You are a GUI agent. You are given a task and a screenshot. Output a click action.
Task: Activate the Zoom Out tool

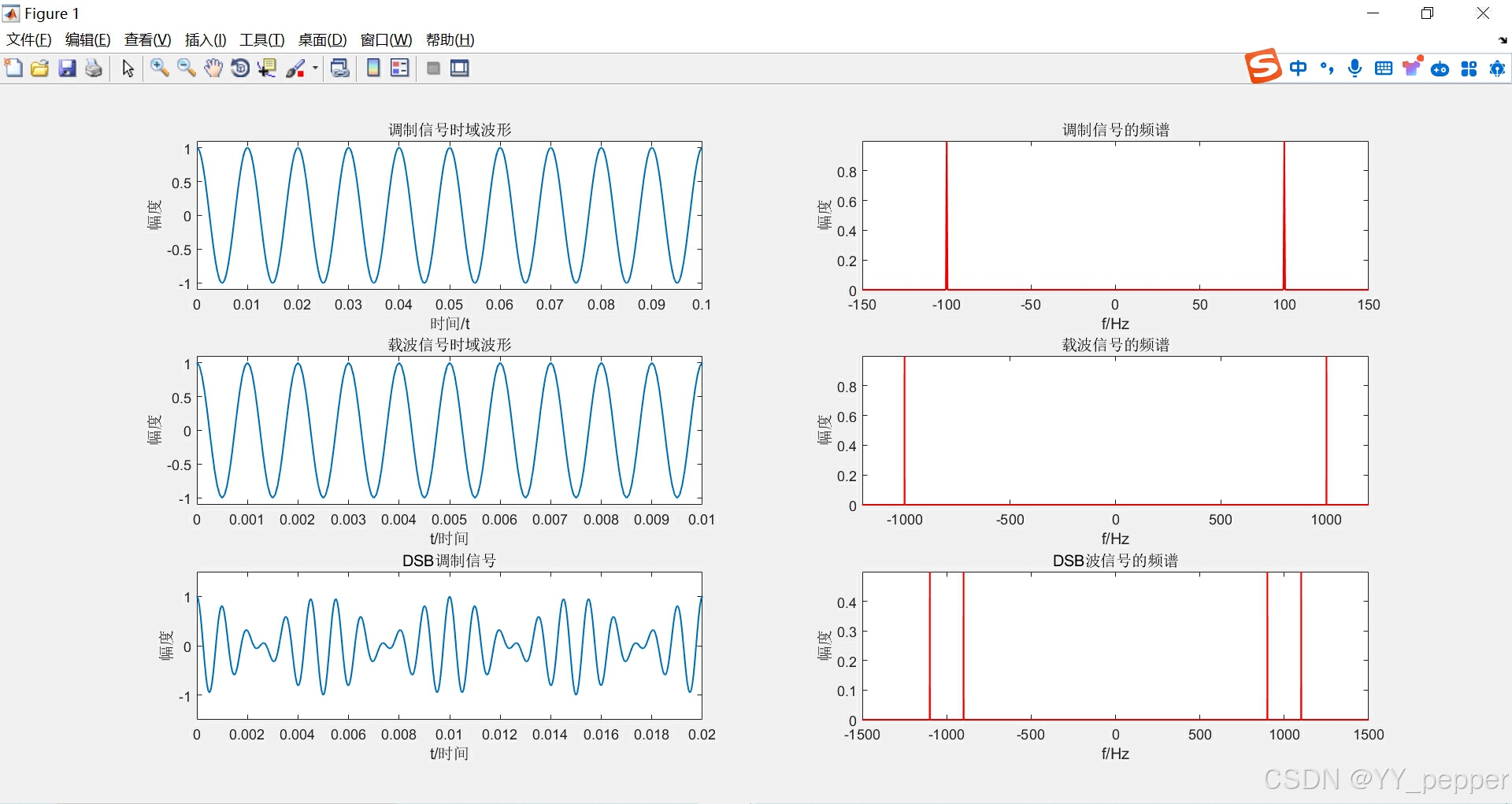point(187,69)
